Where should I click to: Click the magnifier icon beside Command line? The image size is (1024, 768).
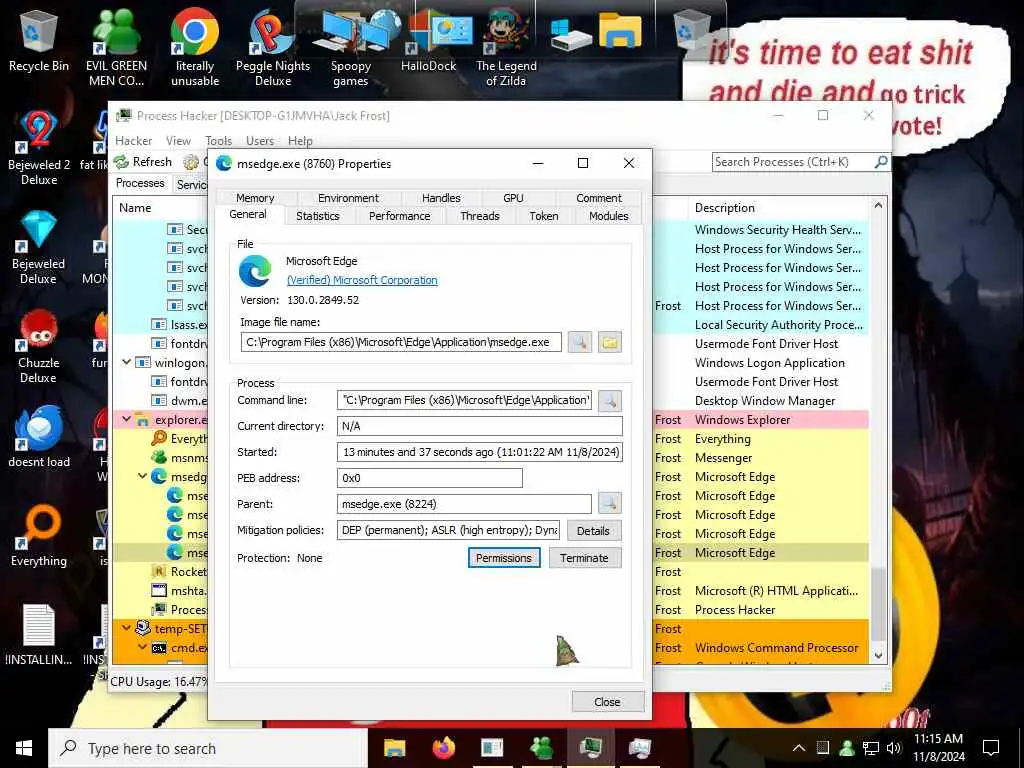[609, 400]
